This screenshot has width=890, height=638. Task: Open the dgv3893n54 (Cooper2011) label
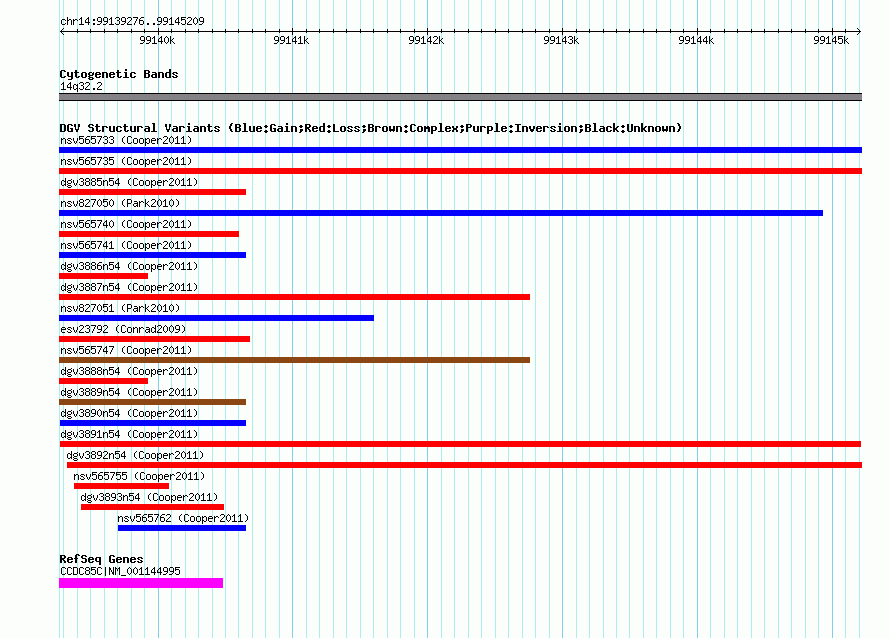click(x=149, y=497)
